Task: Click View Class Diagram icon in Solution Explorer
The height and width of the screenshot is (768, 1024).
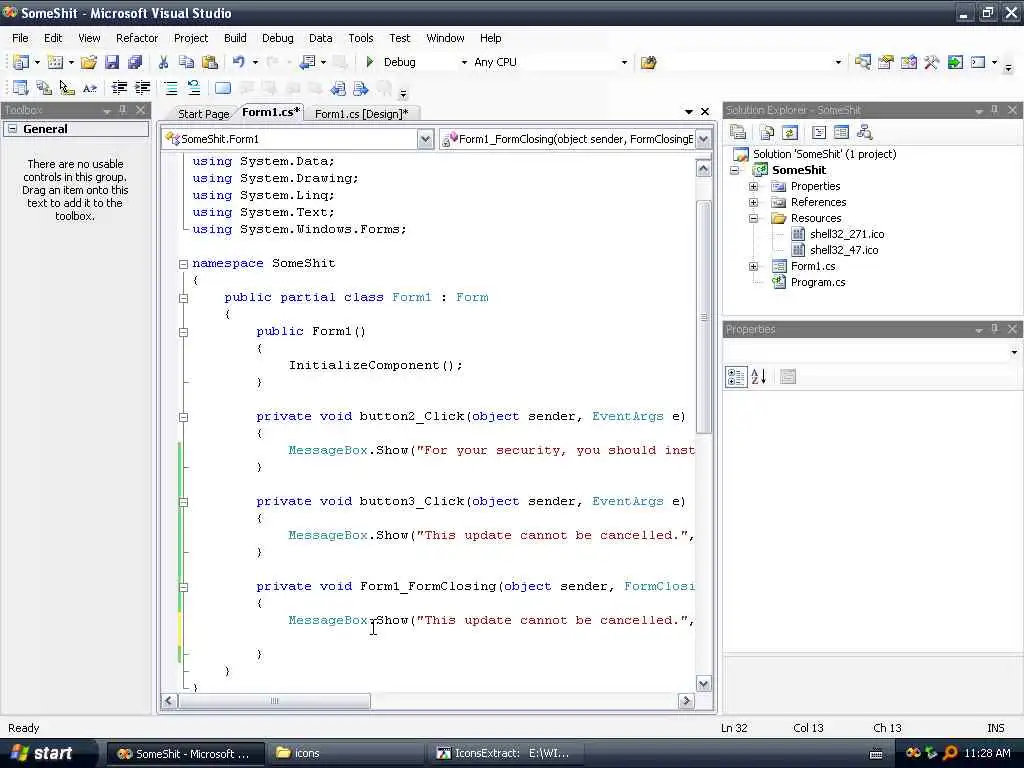Action: (865, 133)
